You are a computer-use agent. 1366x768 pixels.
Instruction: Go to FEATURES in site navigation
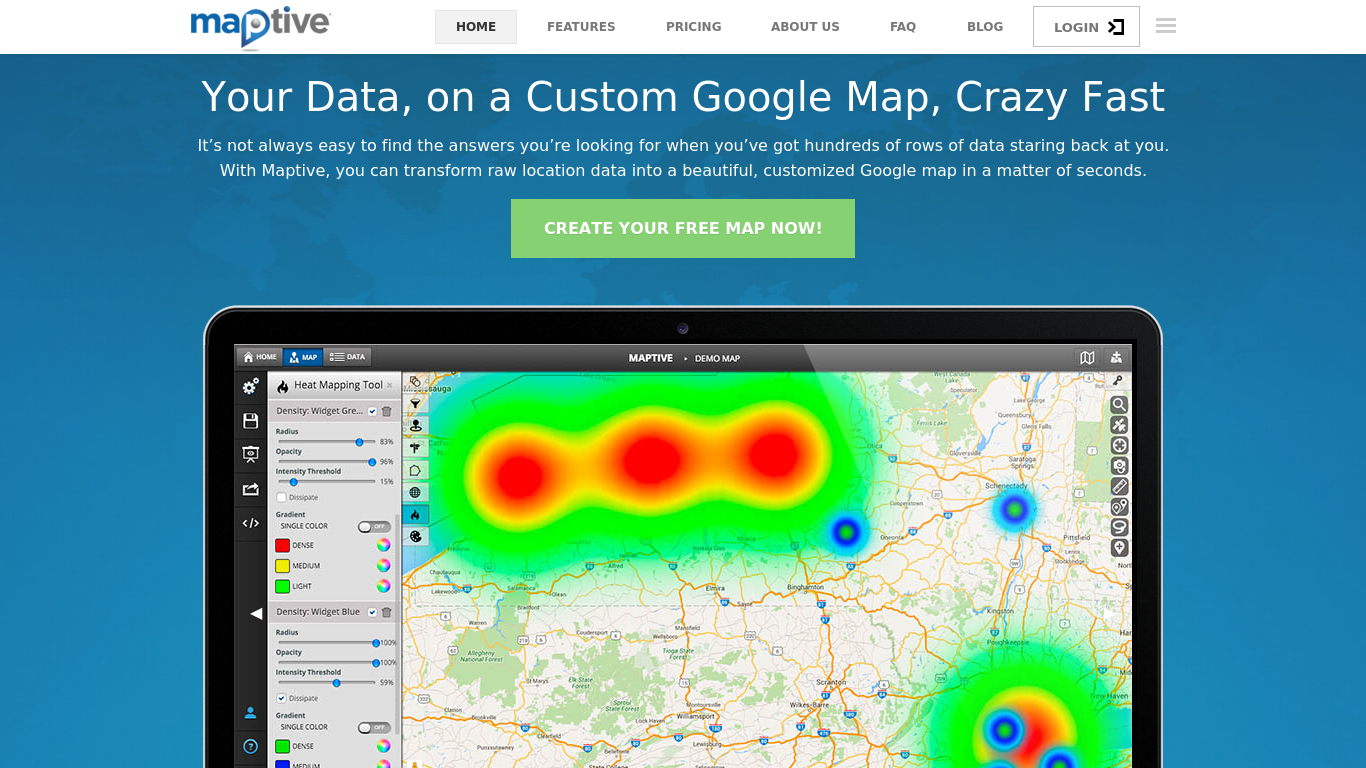pyautogui.click(x=581, y=27)
